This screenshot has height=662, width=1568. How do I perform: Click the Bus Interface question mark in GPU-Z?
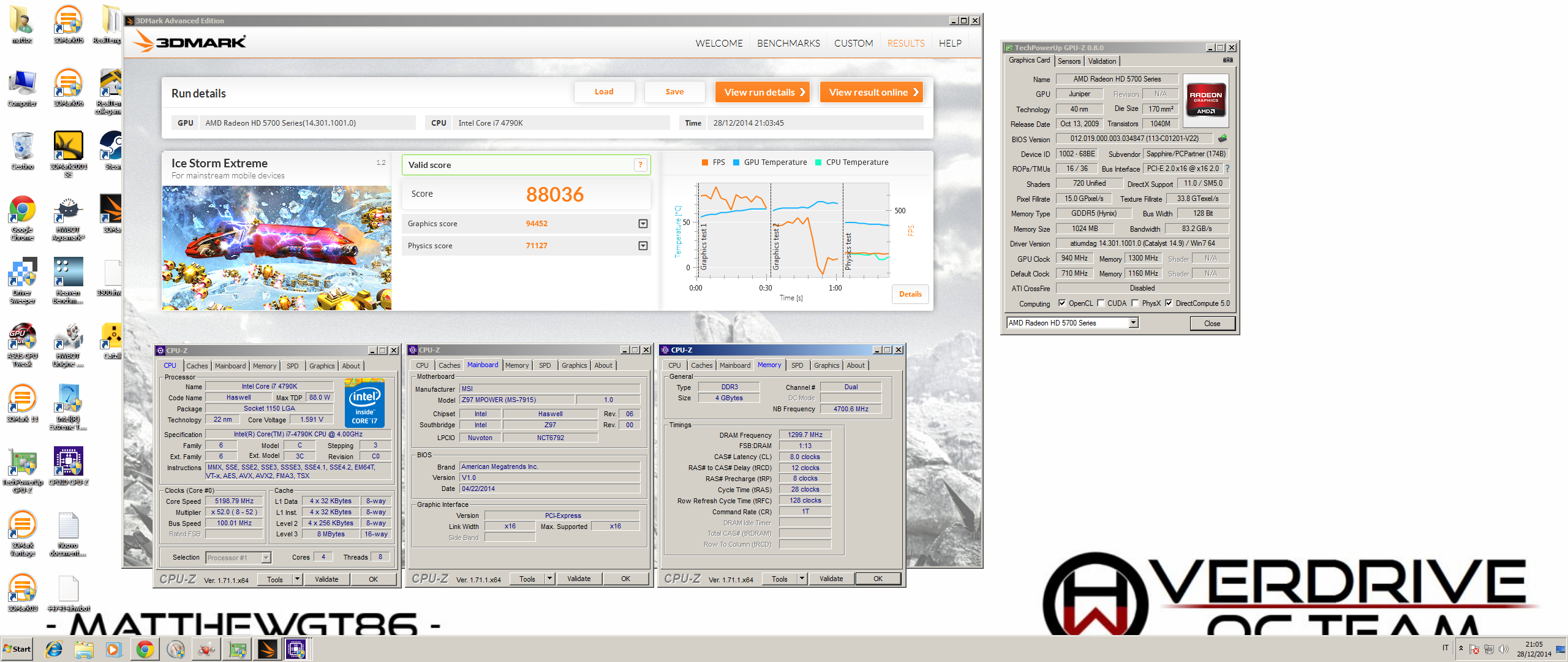click(x=1227, y=169)
